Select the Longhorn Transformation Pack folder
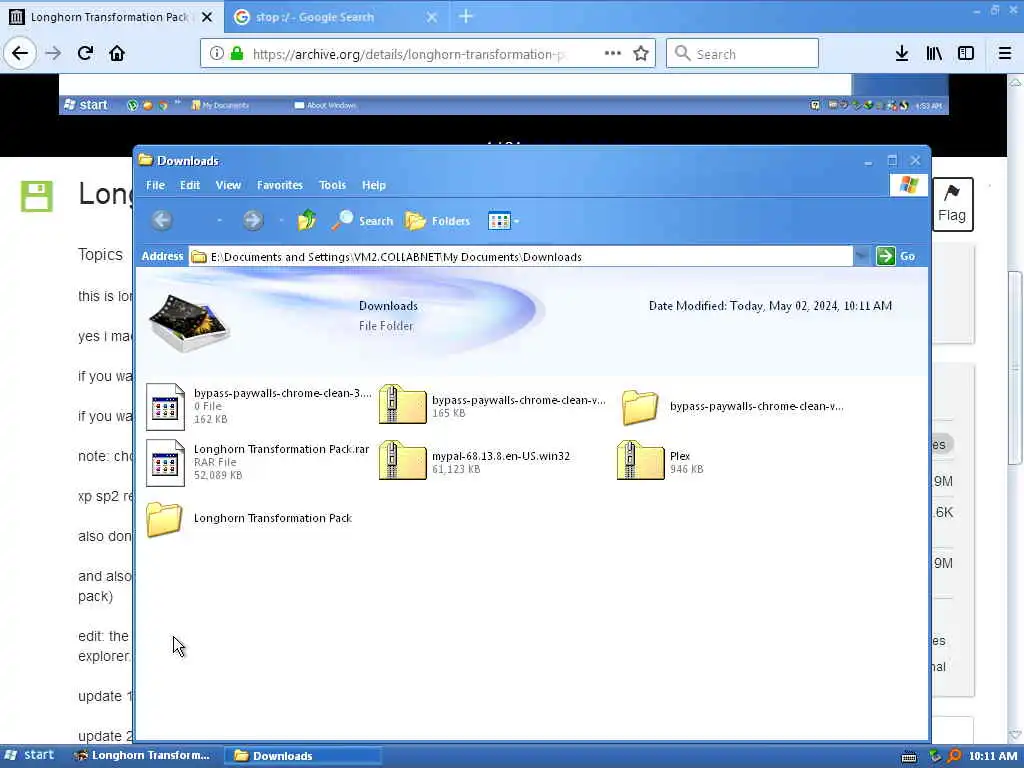1024x768 pixels. [249, 519]
